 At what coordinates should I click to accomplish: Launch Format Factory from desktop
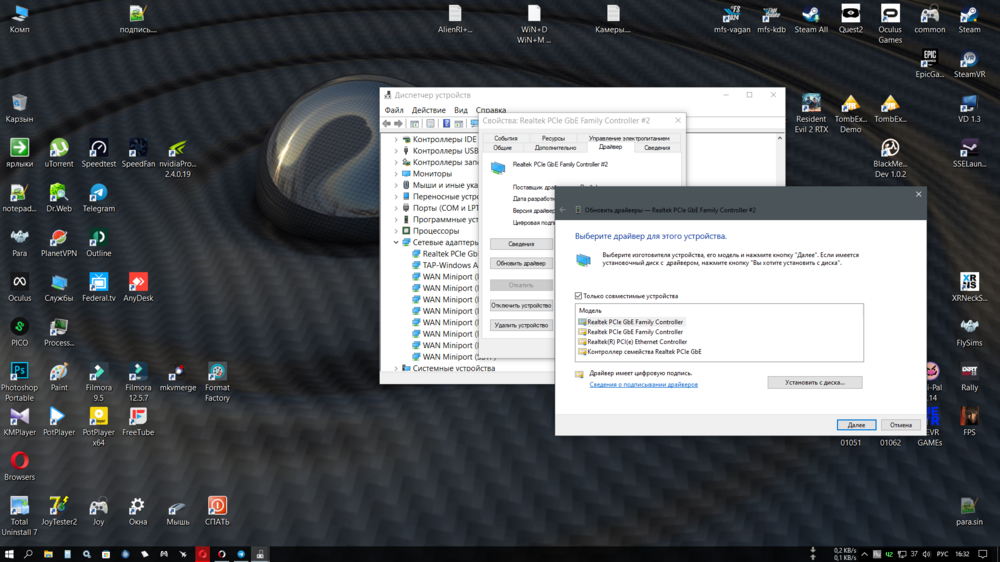click(217, 373)
